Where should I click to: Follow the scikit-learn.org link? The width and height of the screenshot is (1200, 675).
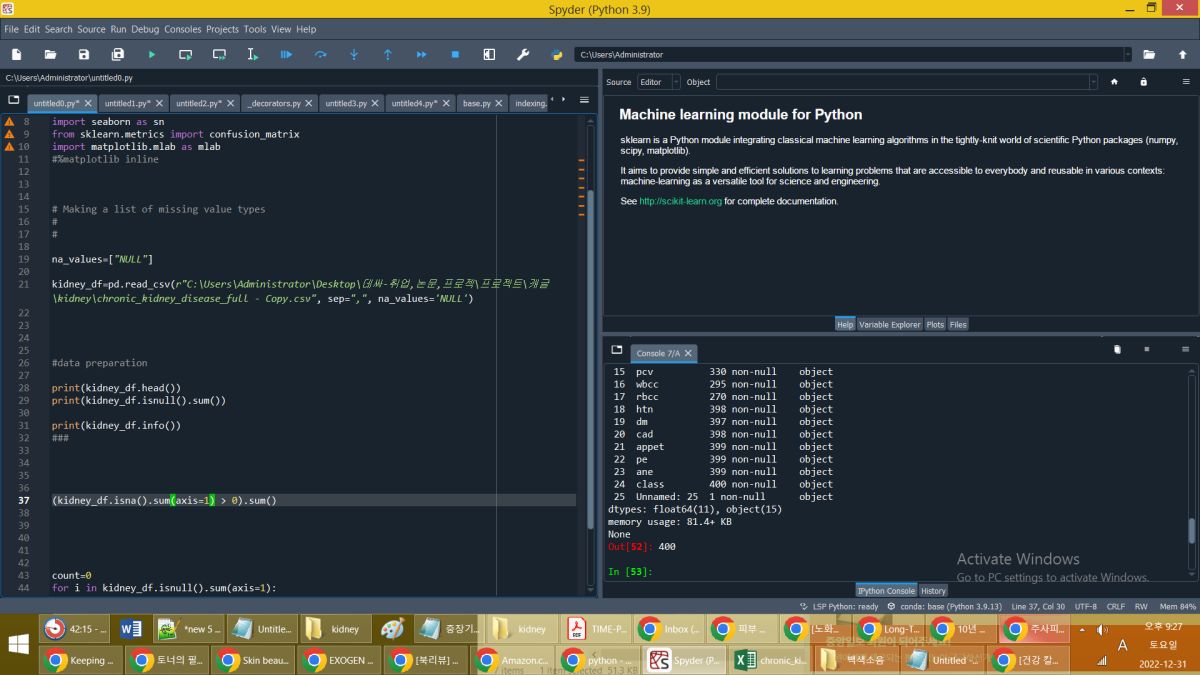point(680,201)
